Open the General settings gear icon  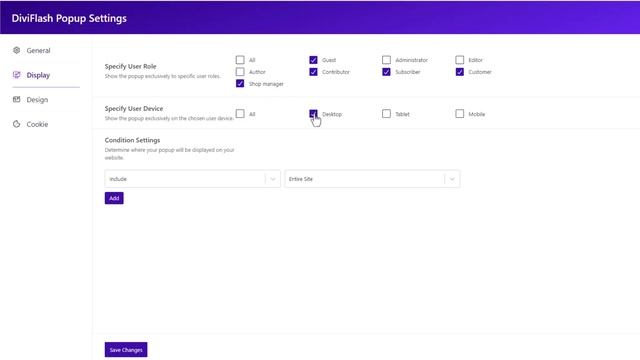pos(16,50)
